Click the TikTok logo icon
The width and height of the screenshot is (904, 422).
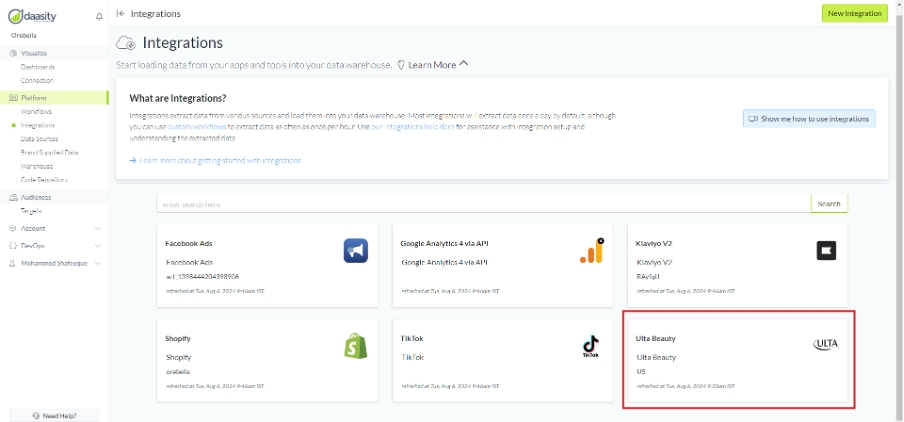point(590,347)
